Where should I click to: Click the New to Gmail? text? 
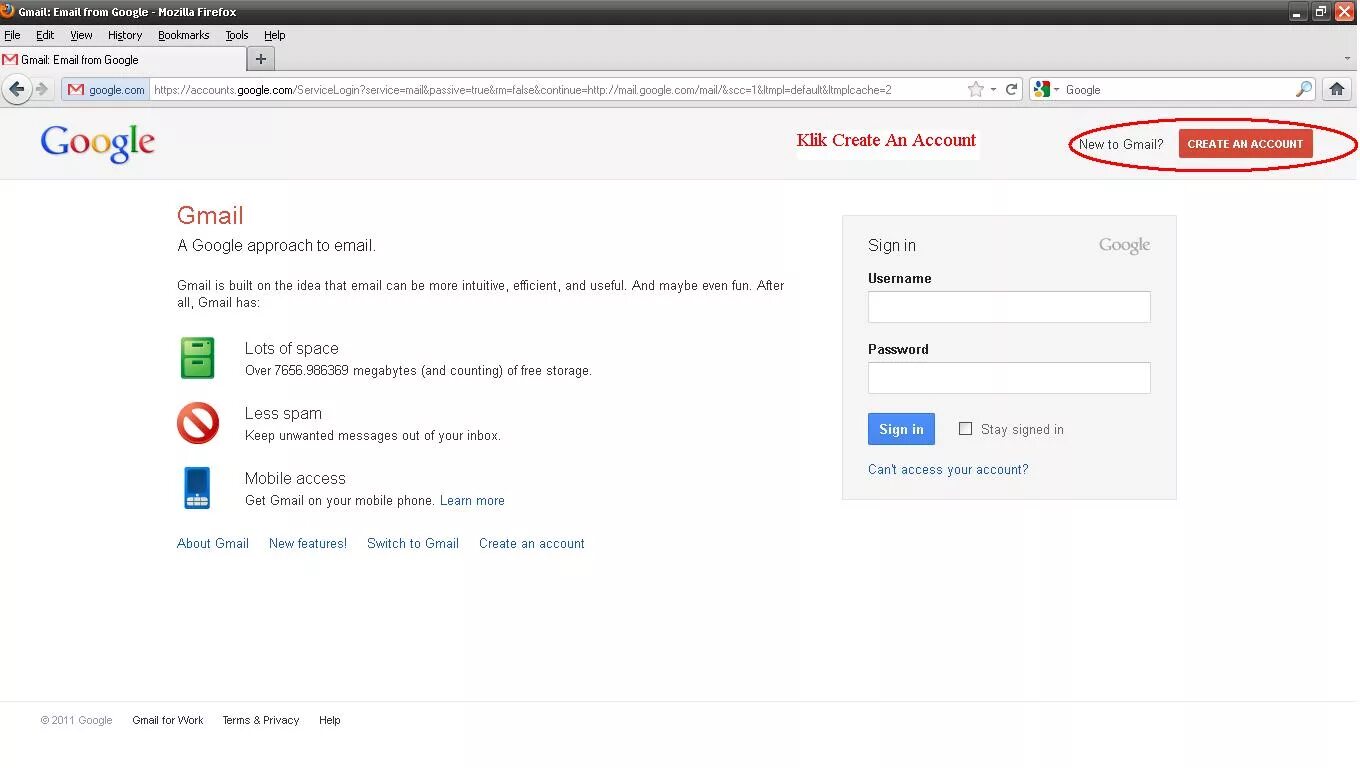pyautogui.click(x=1121, y=144)
